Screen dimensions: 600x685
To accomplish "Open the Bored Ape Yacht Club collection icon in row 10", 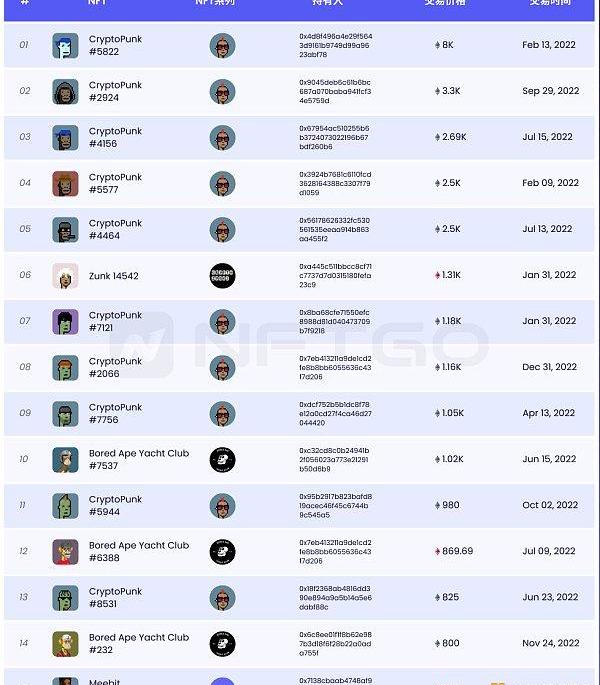I will (x=222, y=460).
